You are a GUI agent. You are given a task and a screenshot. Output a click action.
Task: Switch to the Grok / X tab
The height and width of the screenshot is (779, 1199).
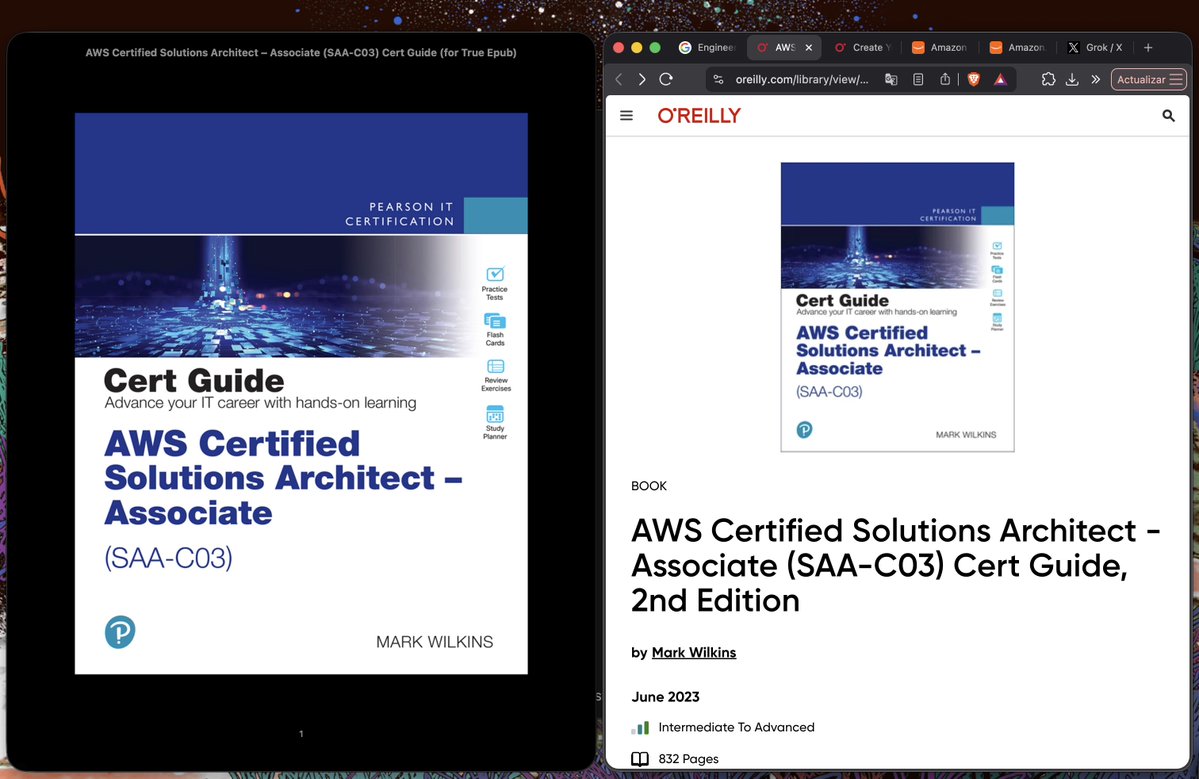tap(1095, 47)
